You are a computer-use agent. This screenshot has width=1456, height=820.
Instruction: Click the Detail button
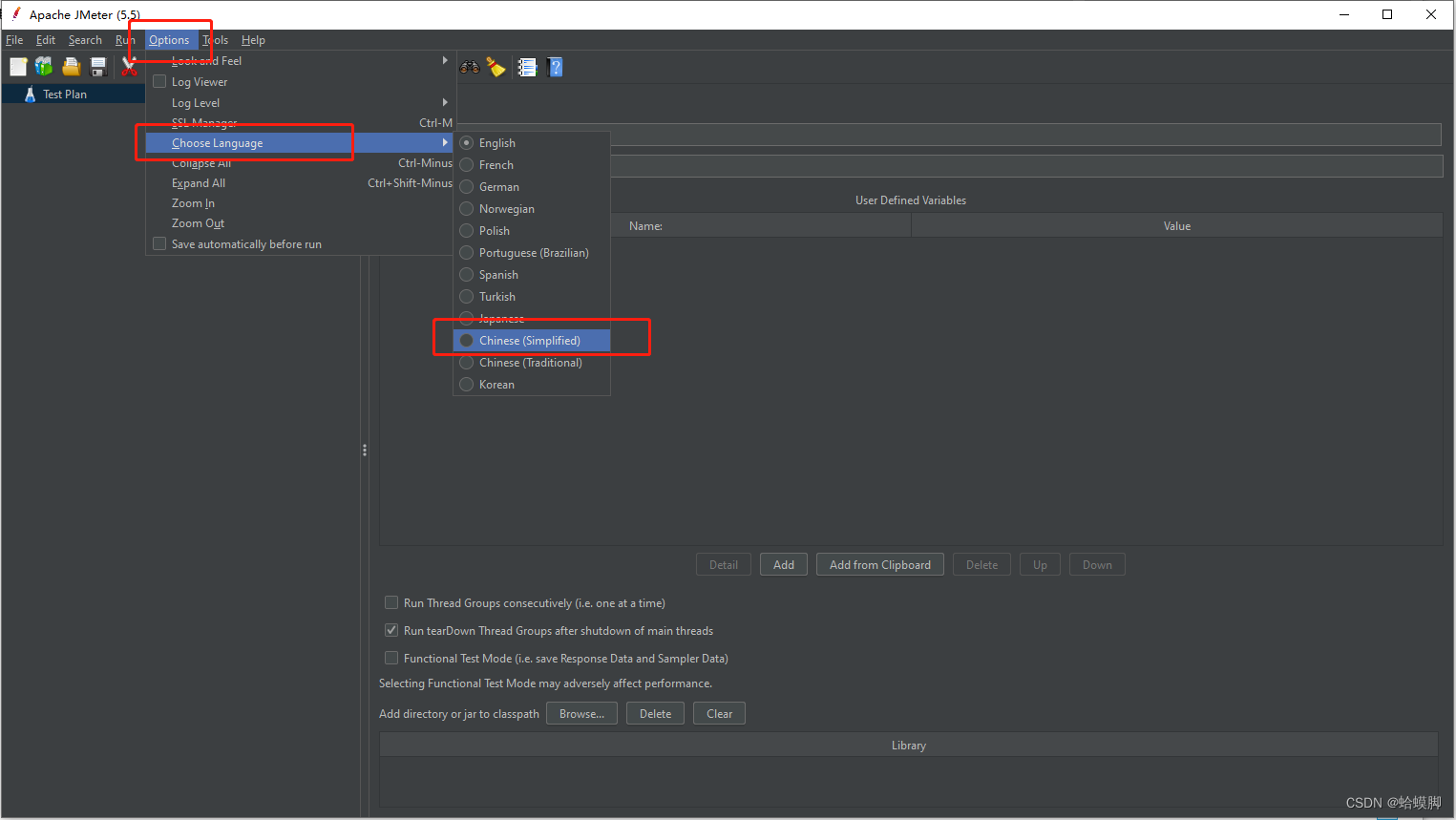coord(724,565)
